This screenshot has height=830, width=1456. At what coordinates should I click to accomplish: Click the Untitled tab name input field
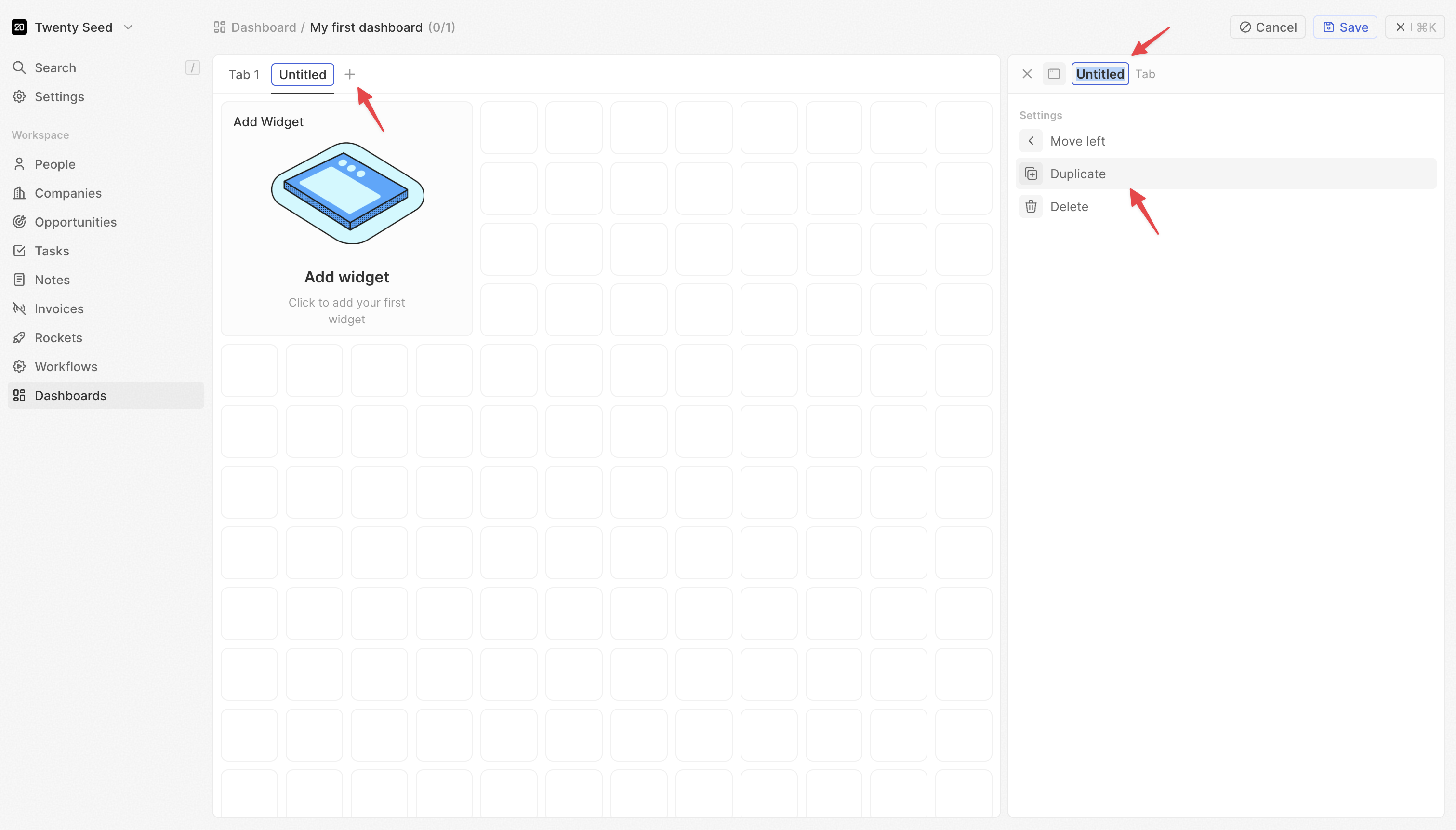pos(1099,74)
